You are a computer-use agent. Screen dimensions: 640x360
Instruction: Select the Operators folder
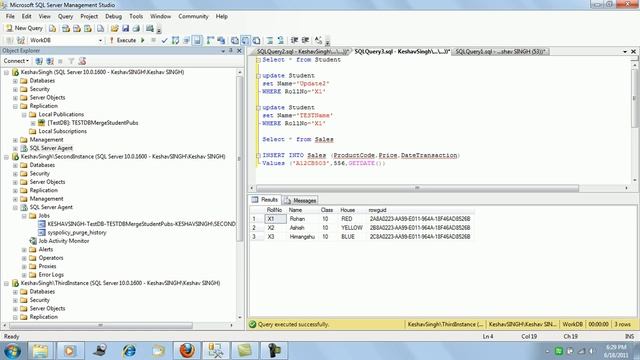(x=51, y=258)
